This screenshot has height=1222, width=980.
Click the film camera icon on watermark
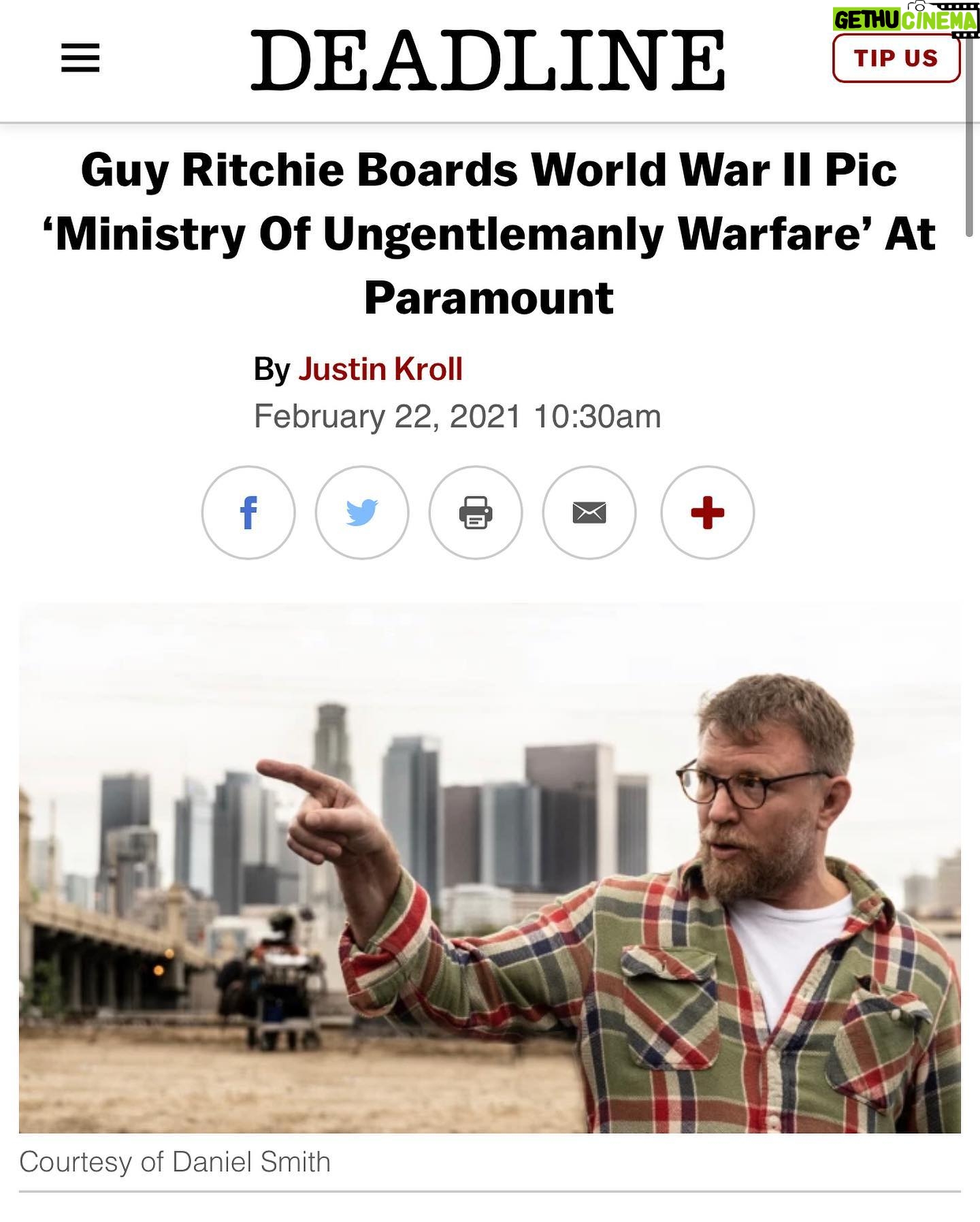tap(920, 5)
